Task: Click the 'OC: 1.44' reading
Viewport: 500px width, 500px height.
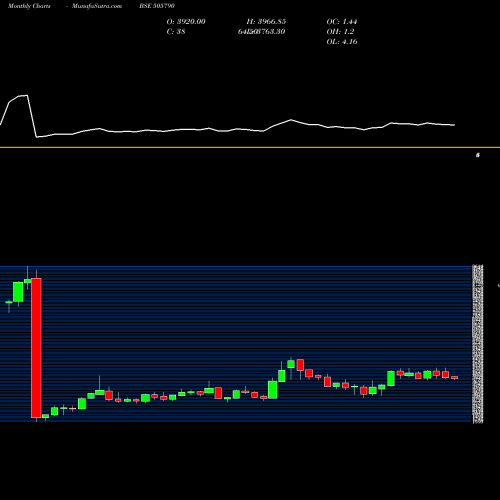Action: [x=342, y=21]
